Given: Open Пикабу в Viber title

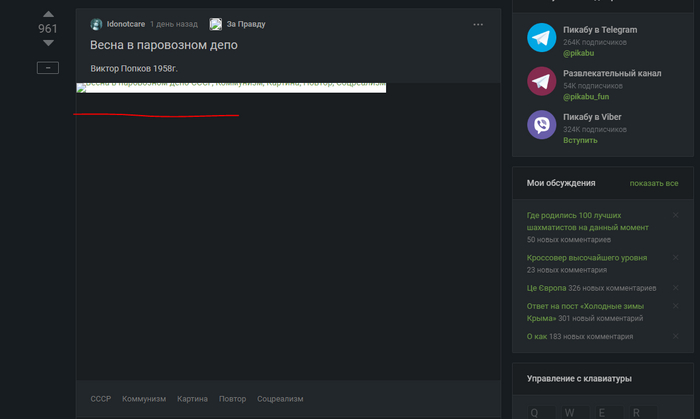Looking at the screenshot, I should coord(592,117).
